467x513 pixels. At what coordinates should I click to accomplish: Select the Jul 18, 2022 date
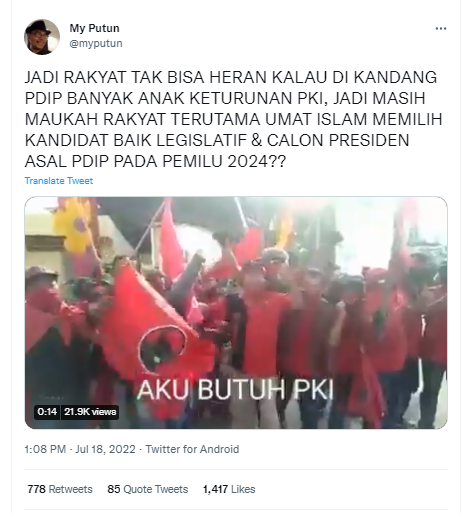(x=105, y=449)
